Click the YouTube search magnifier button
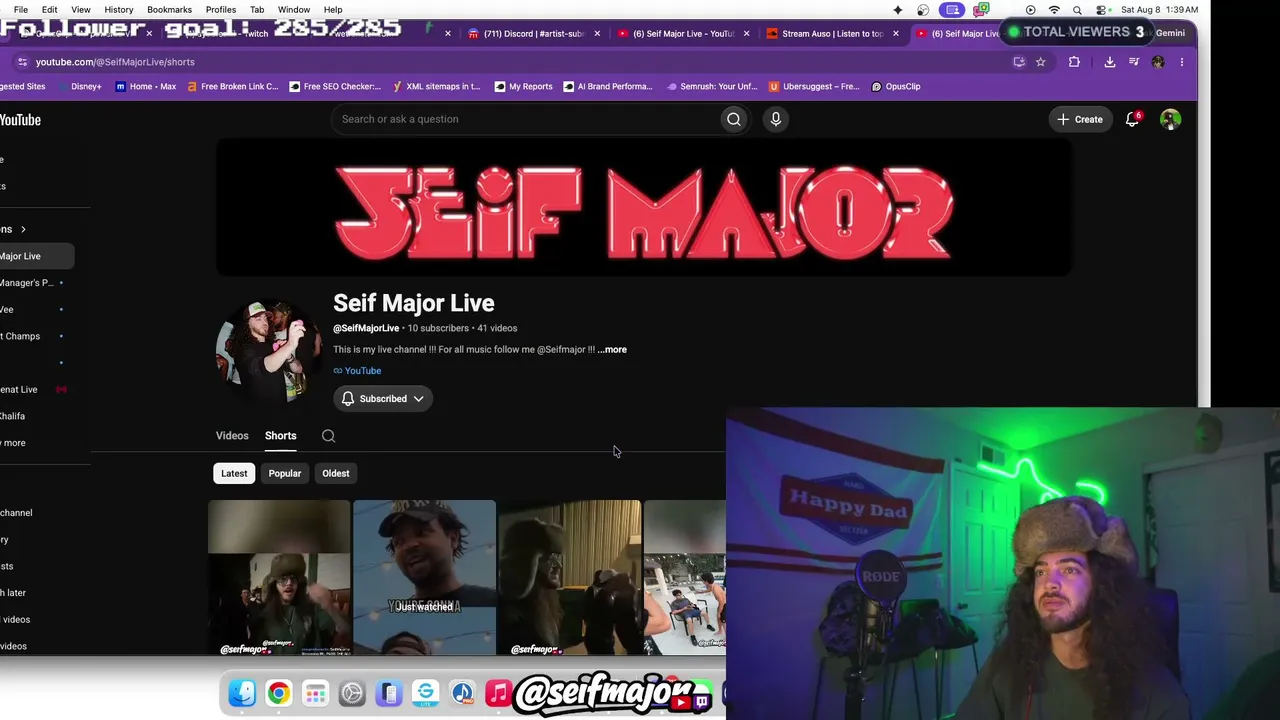Screen dimensions: 1280x720 (734, 119)
